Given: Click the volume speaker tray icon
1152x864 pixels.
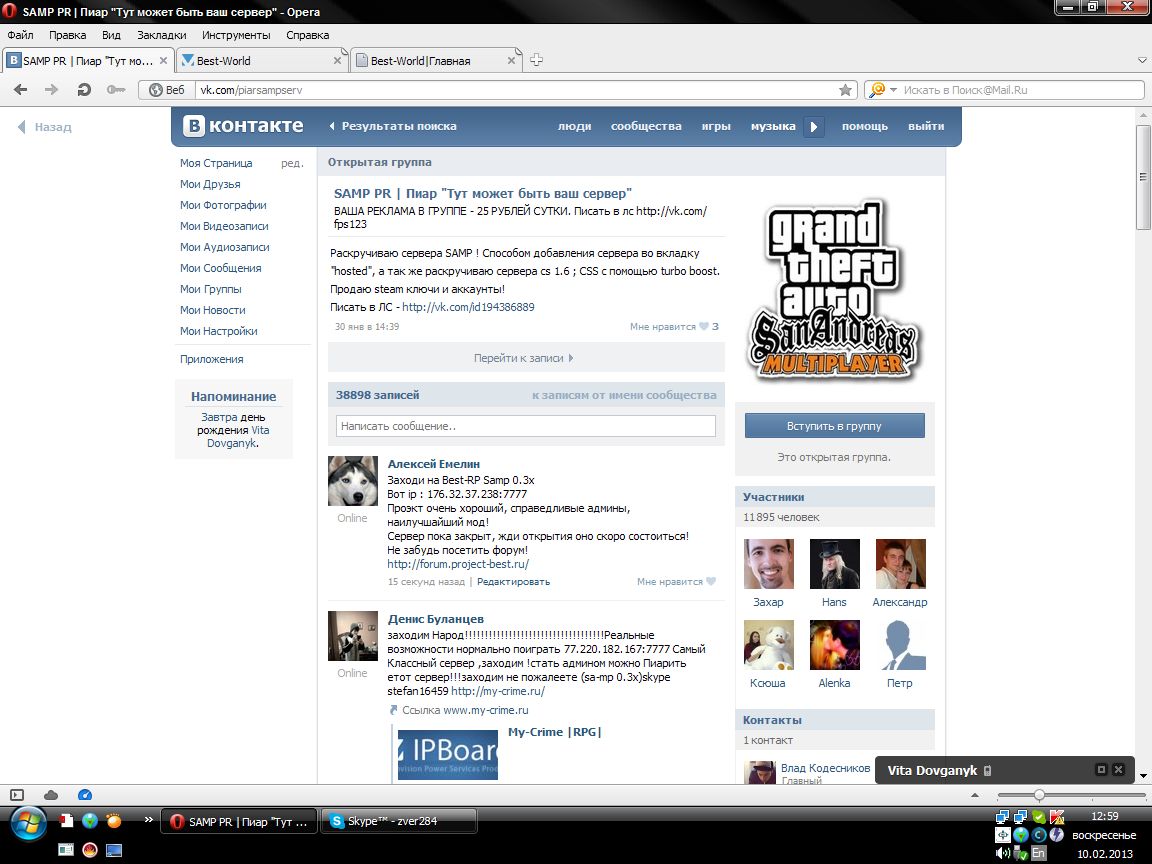Looking at the screenshot, I should pyautogui.click(x=1002, y=853).
